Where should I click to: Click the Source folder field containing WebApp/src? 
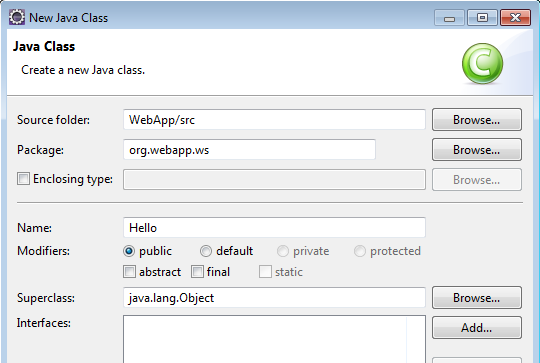[274, 120]
